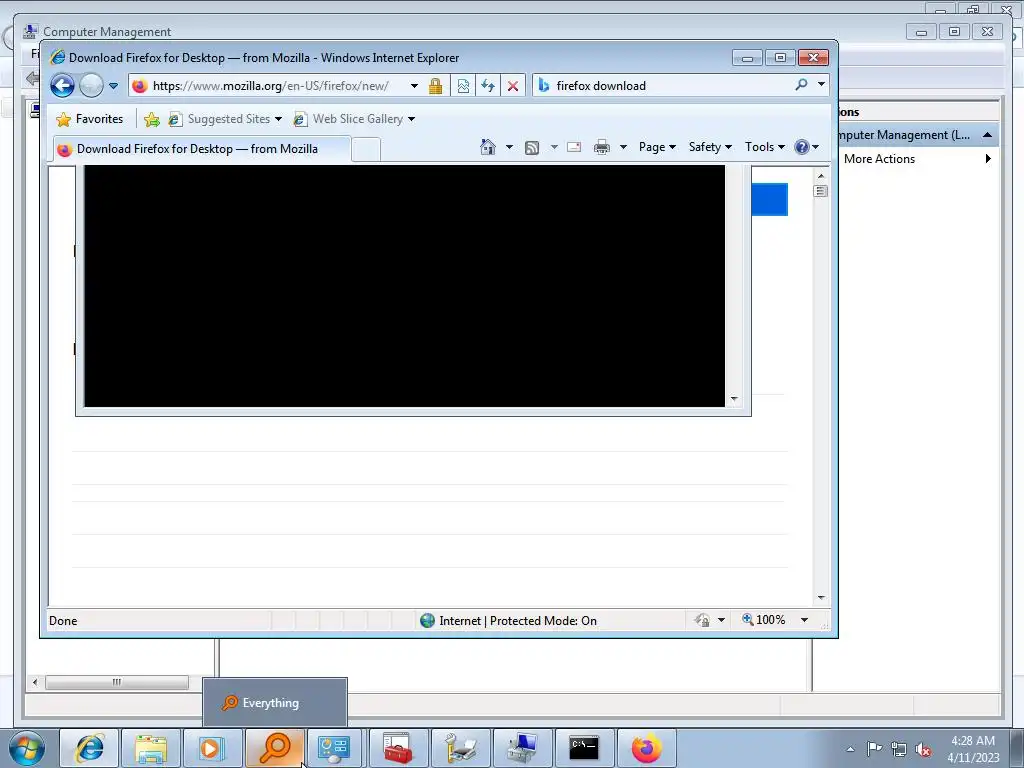Expand the Home button dropdown arrow

(509, 147)
